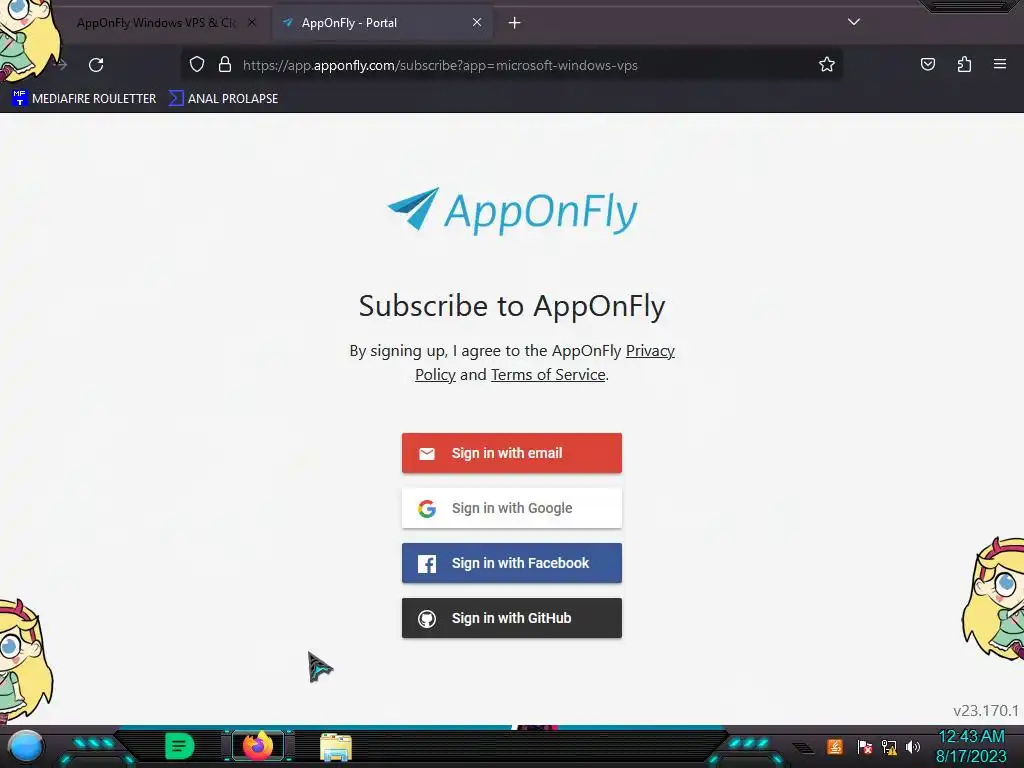The width and height of the screenshot is (1024, 768).
Task: Open the Firefox hamburger menu
Action: 1000,64
